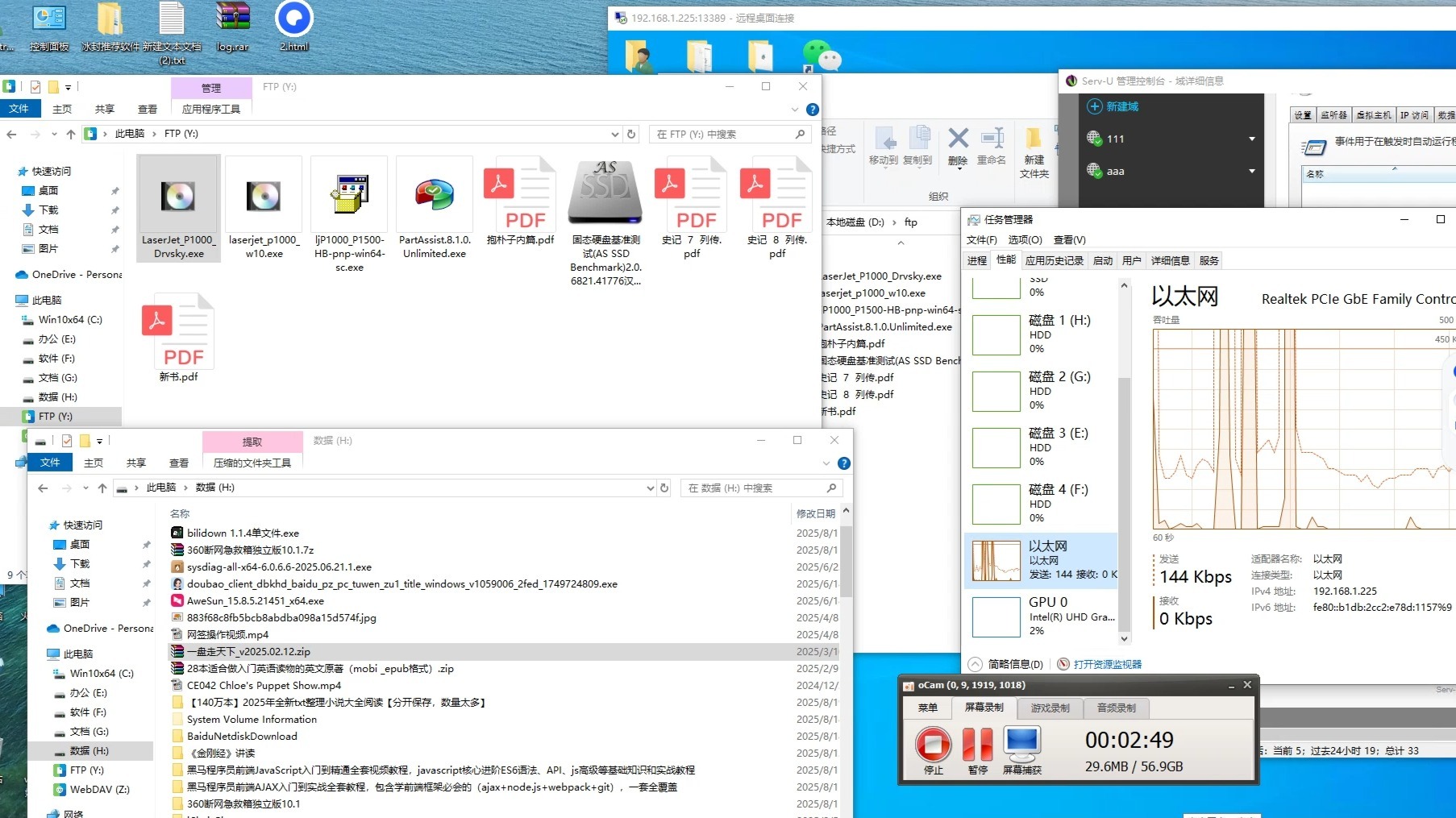
Task: Click 删除 delete icon in ribbon
Action: click(x=958, y=139)
